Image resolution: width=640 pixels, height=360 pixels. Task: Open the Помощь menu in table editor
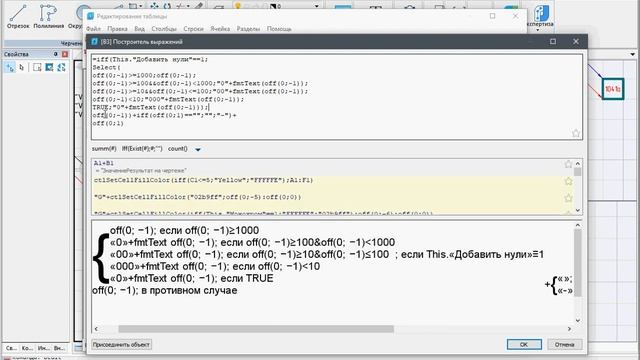[279, 29]
